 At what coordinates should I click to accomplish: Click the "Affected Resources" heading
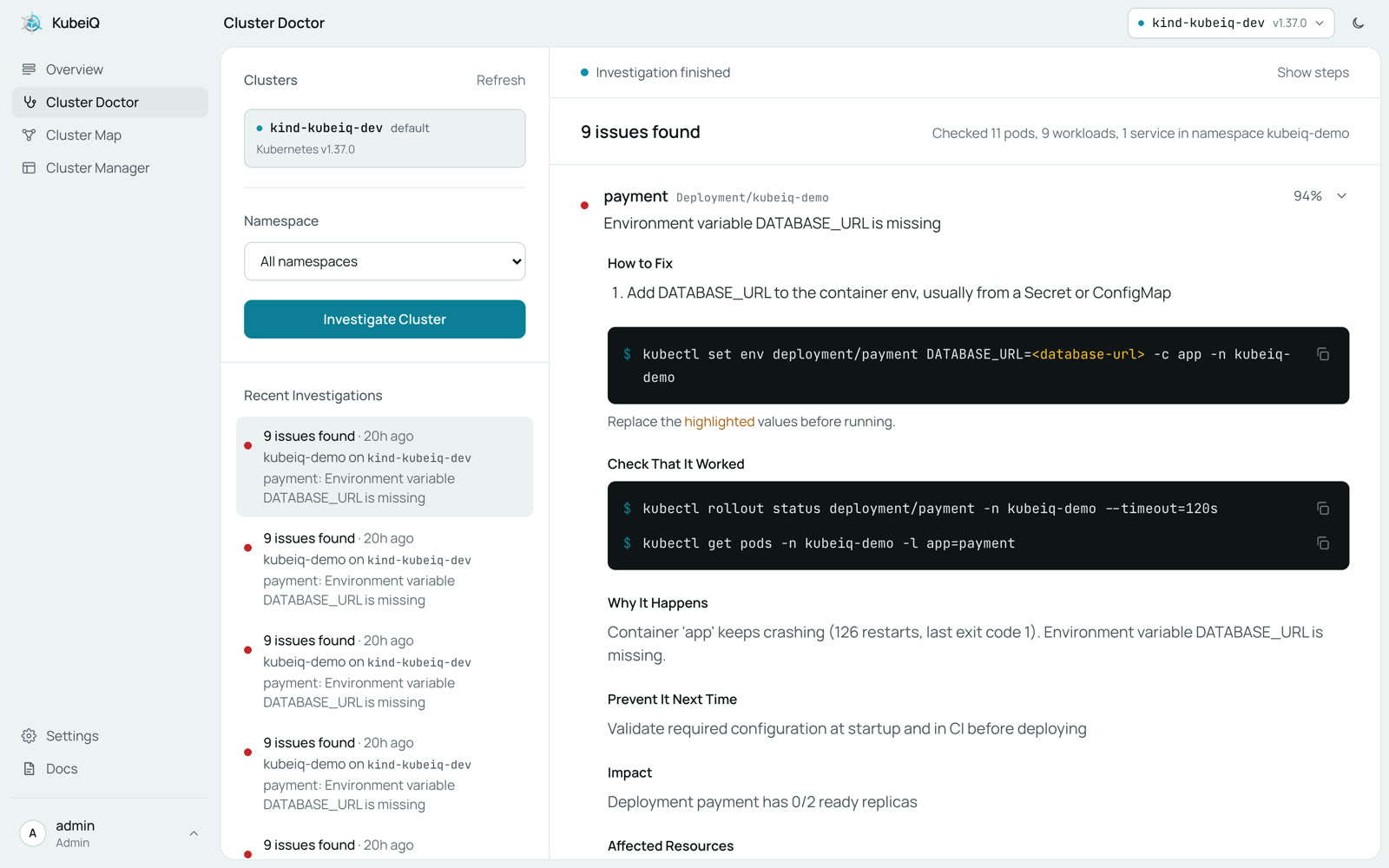point(670,846)
